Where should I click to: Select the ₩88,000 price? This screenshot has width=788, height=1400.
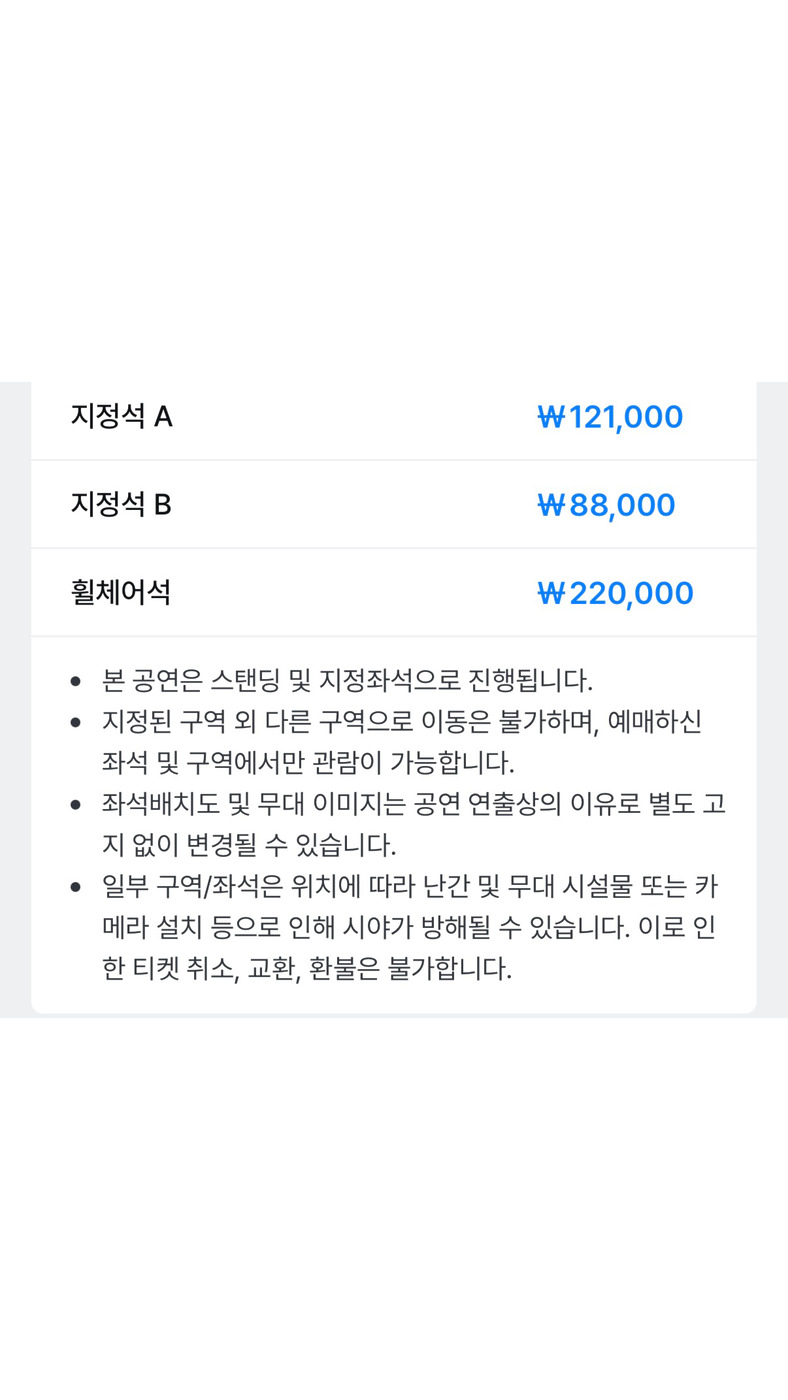606,505
